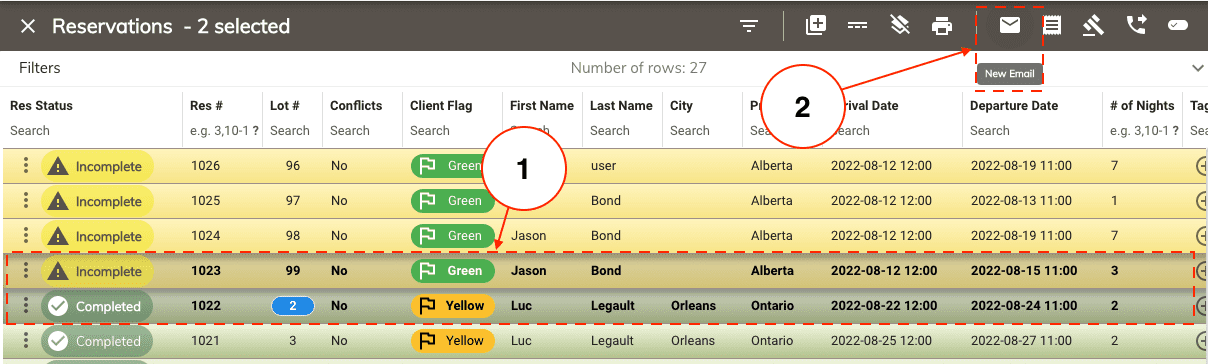Viewport: 1208px width, 364px height.
Task: Focus the Lot # search field
Action: pos(291,131)
